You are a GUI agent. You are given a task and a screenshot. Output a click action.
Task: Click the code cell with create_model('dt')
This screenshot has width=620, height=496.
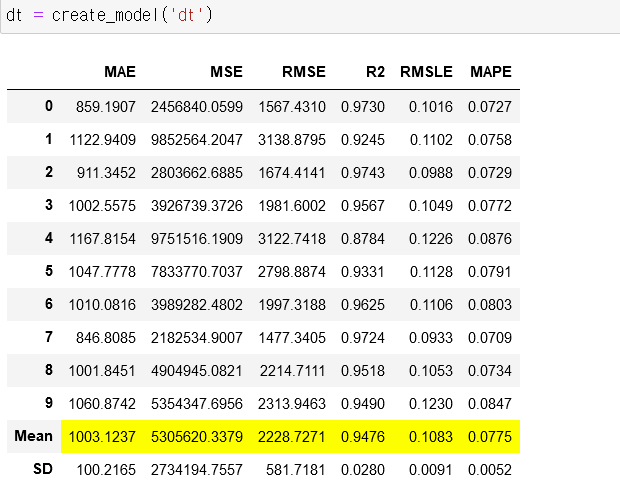pyautogui.click(x=310, y=16)
